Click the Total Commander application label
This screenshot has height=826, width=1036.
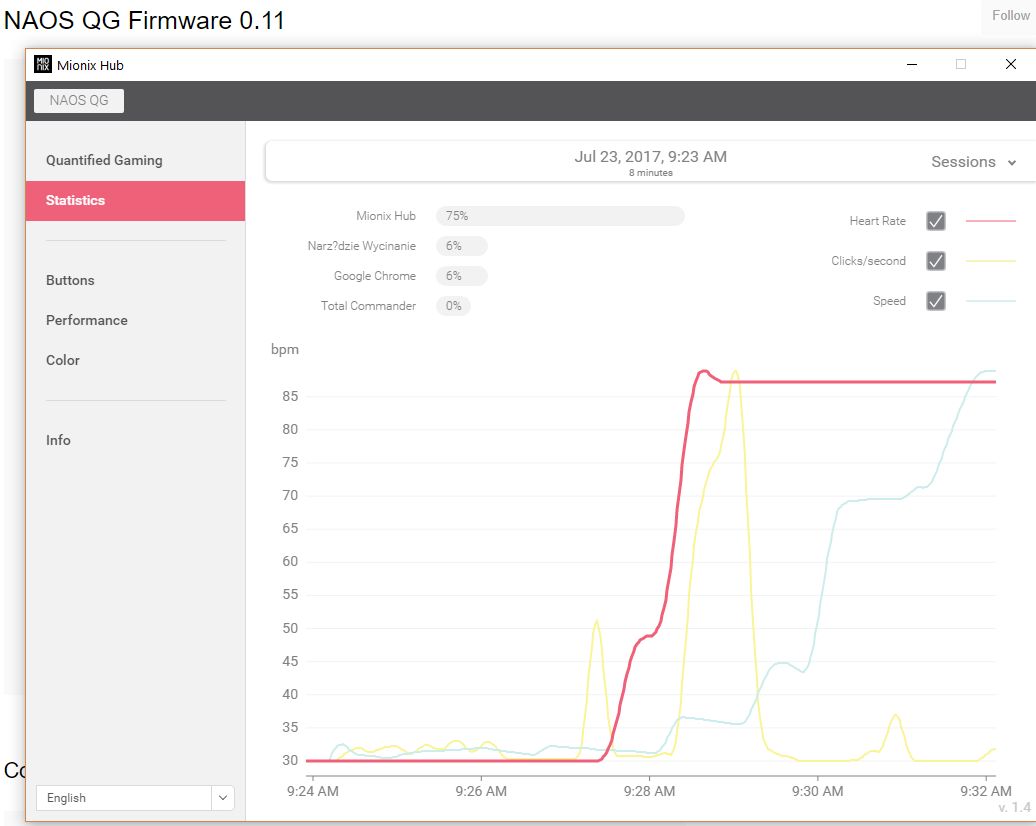(x=368, y=306)
